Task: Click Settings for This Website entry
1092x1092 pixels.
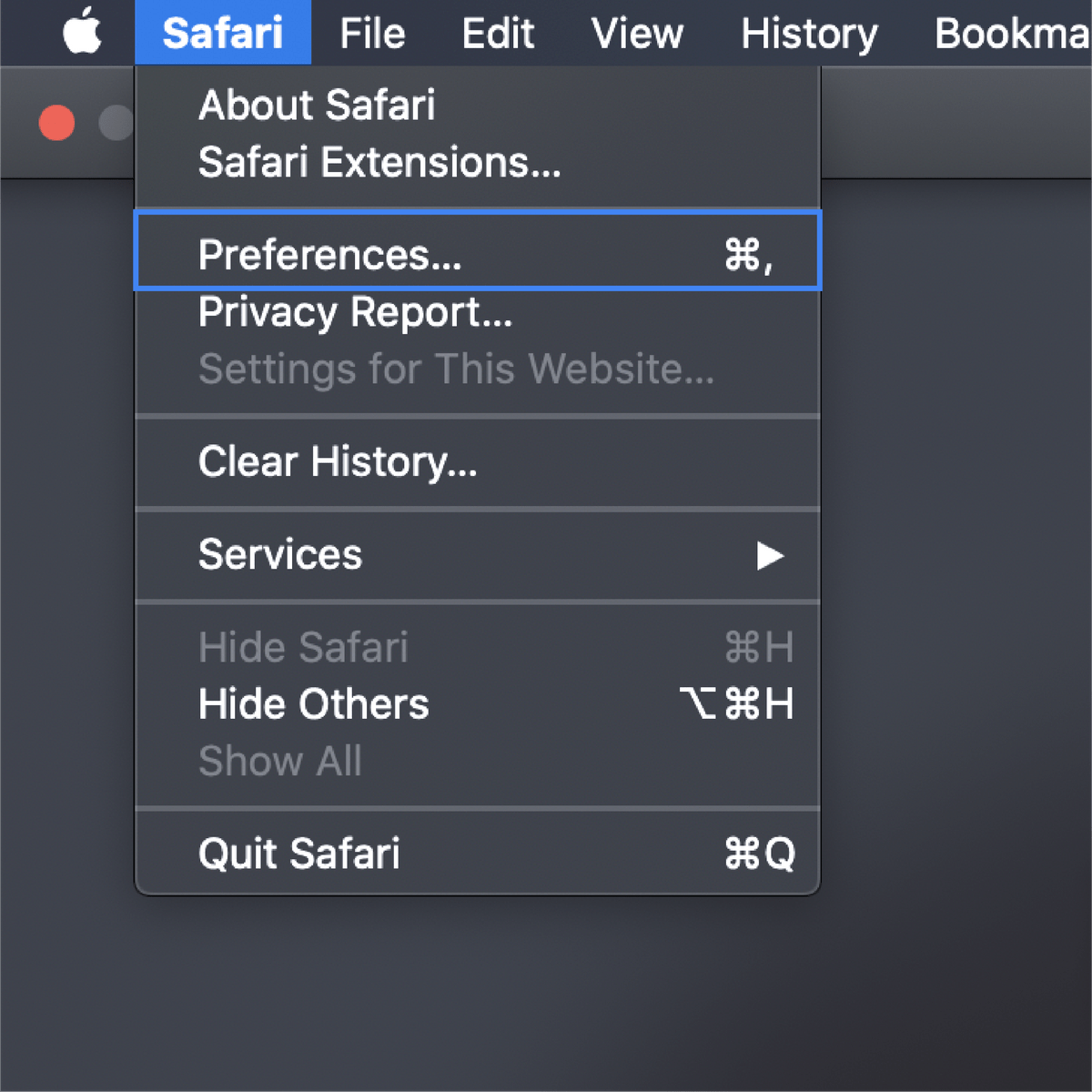Action: click(456, 369)
